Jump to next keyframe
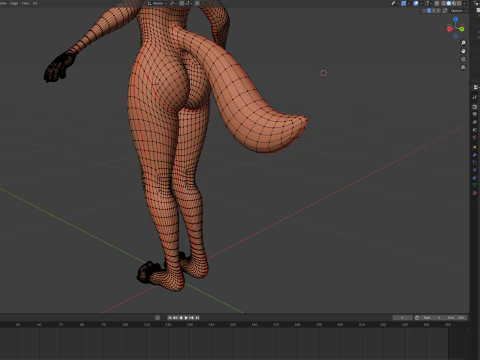The height and width of the screenshot is (360, 480). [192, 318]
